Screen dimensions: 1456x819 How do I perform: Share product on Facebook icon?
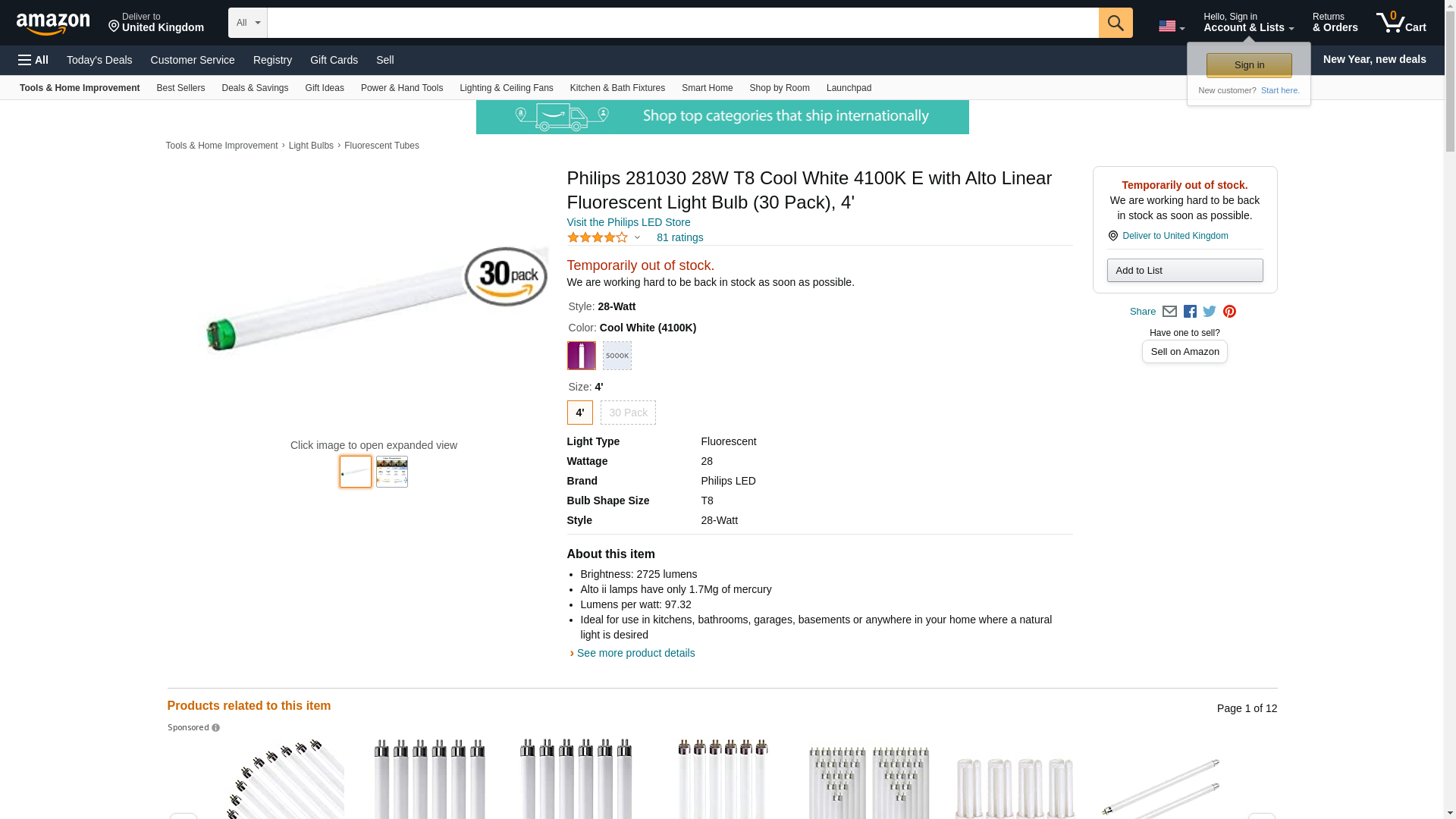(1190, 312)
